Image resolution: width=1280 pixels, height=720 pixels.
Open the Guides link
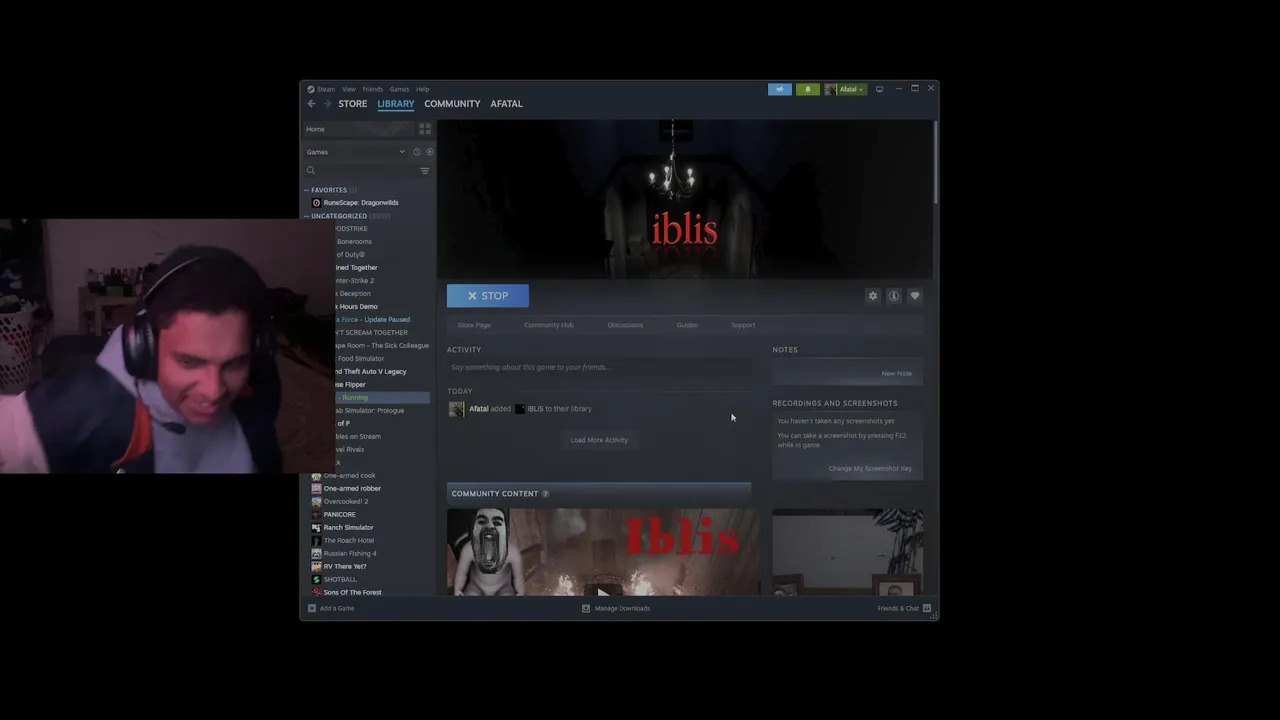[687, 325]
